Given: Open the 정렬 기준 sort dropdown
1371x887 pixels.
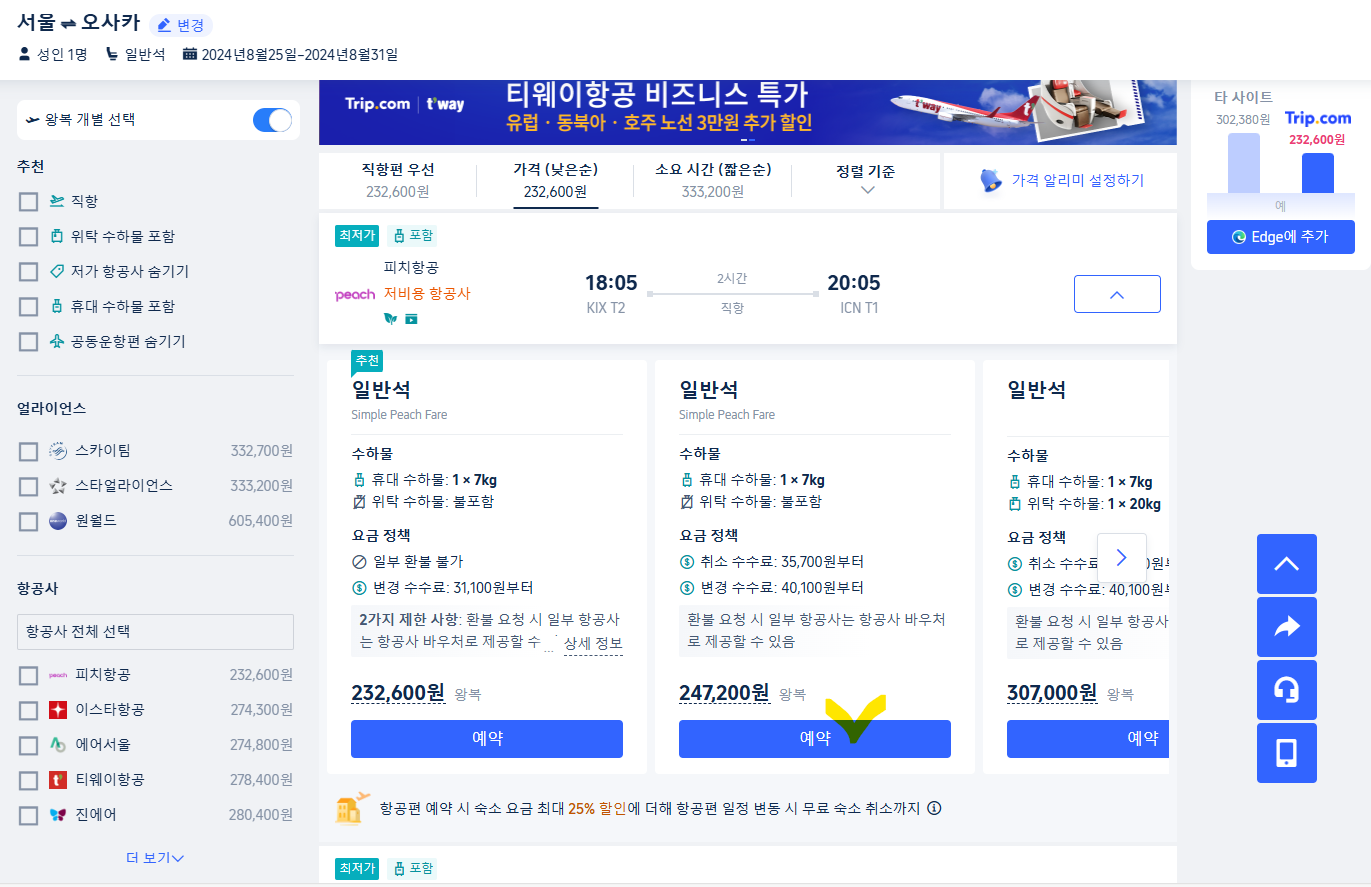Looking at the screenshot, I should click(x=866, y=180).
